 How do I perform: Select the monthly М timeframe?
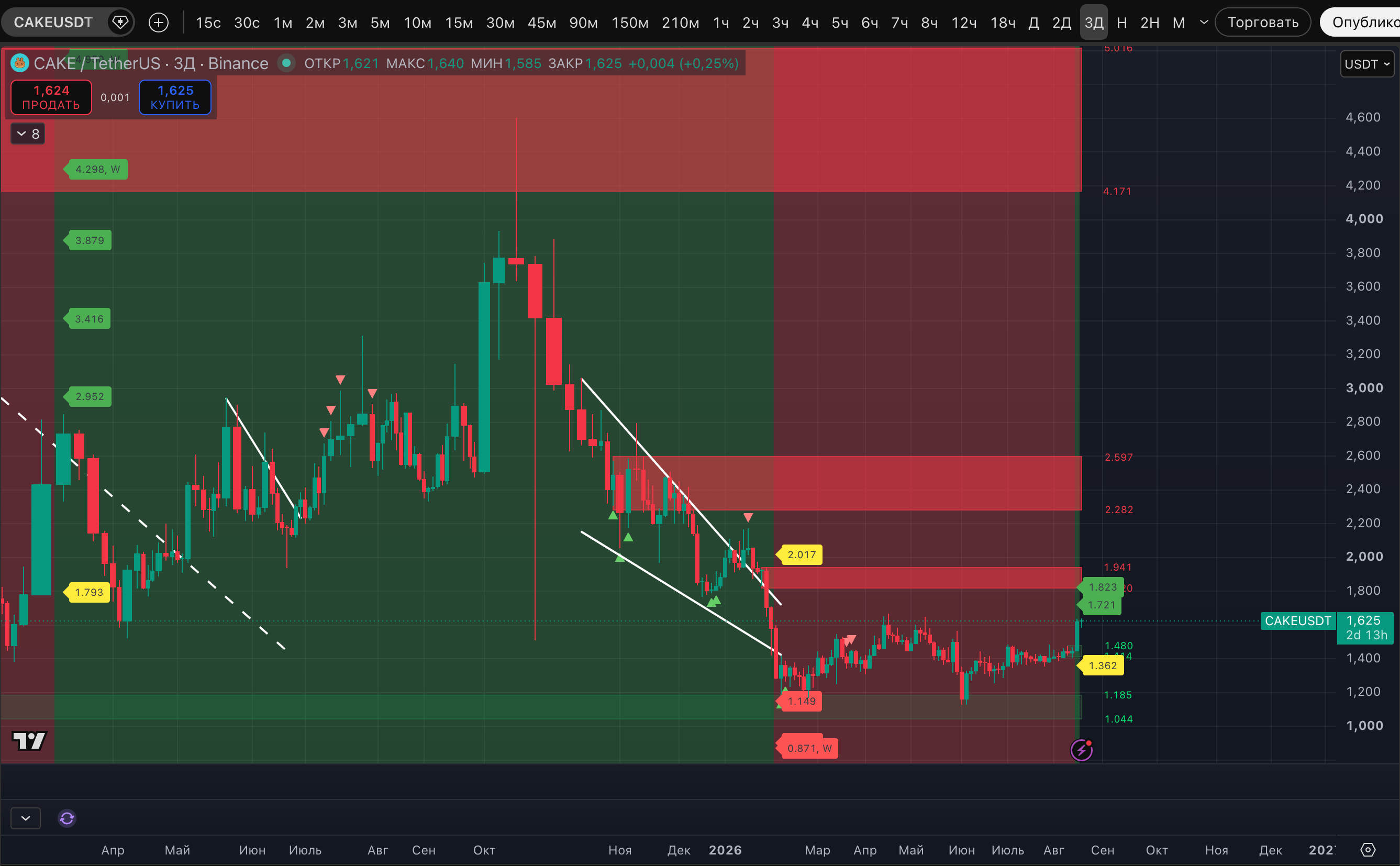click(x=1179, y=23)
